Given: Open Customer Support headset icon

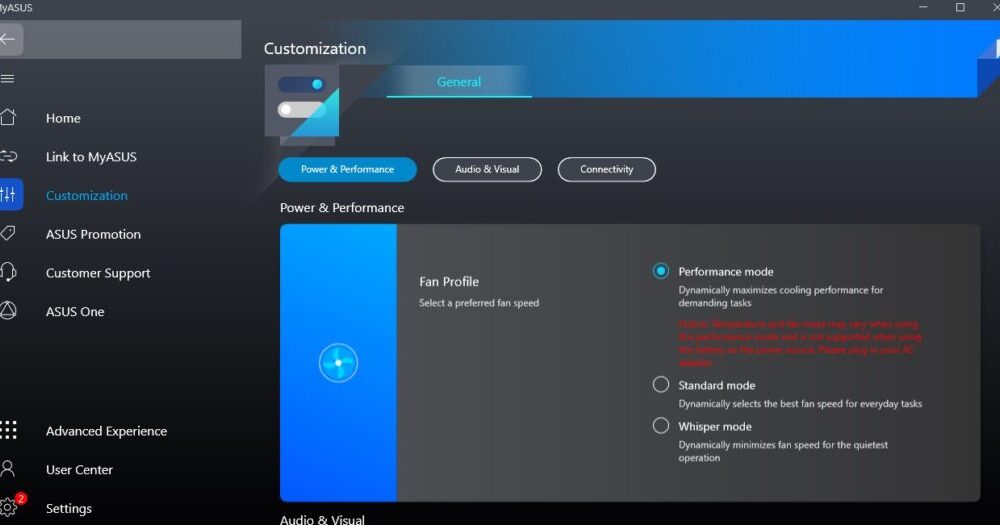Looking at the screenshot, I should click(x=8, y=272).
